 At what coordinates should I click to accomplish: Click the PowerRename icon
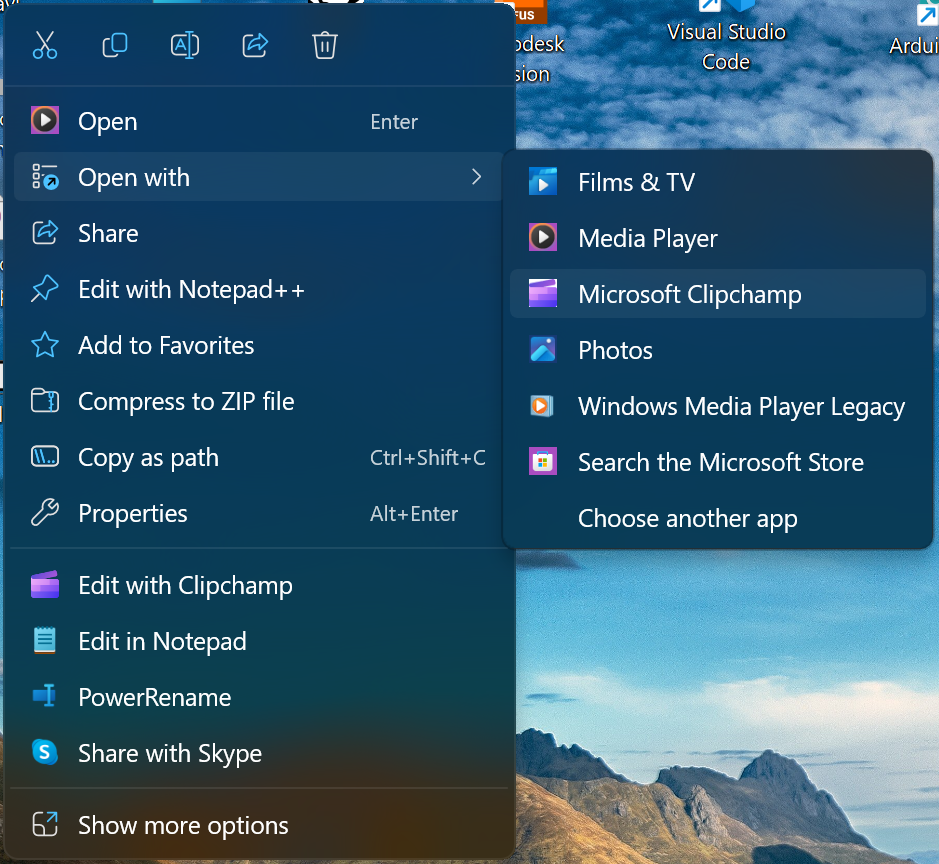pyautogui.click(x=44, y=696)
